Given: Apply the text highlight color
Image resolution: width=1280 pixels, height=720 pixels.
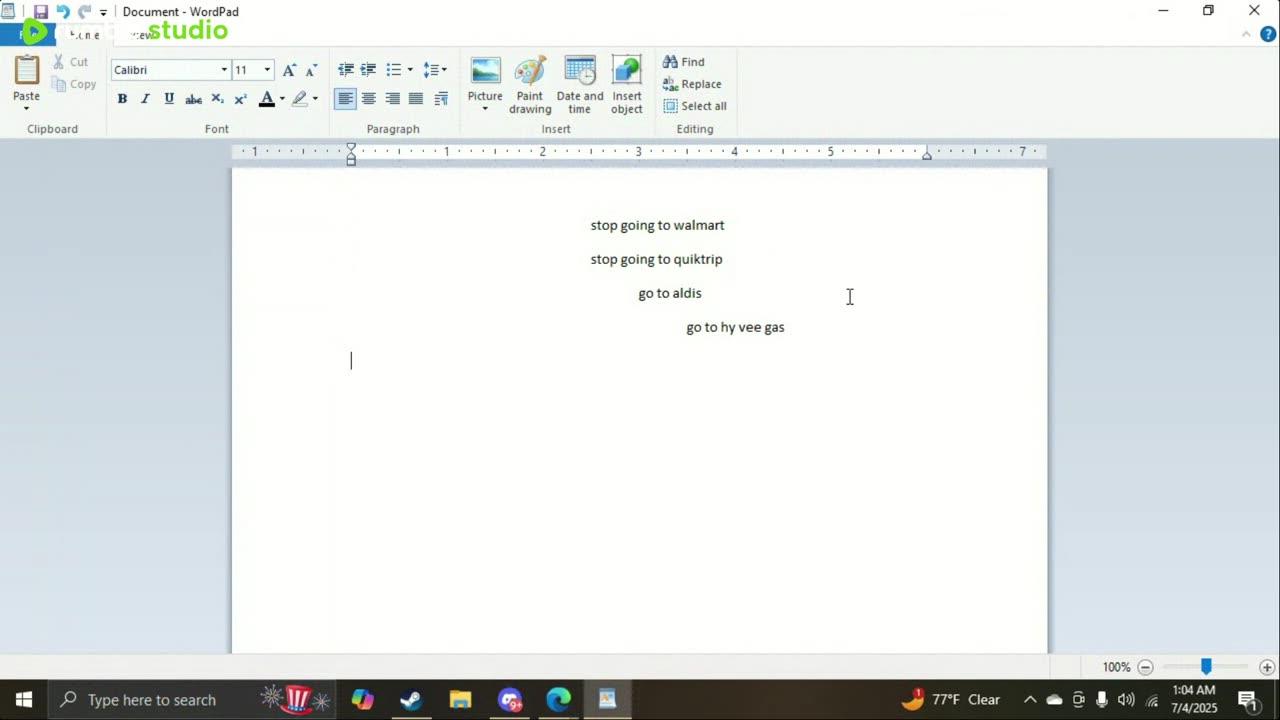Looking at the screenshot, I should pyautogui.click(x=299, y=99).
